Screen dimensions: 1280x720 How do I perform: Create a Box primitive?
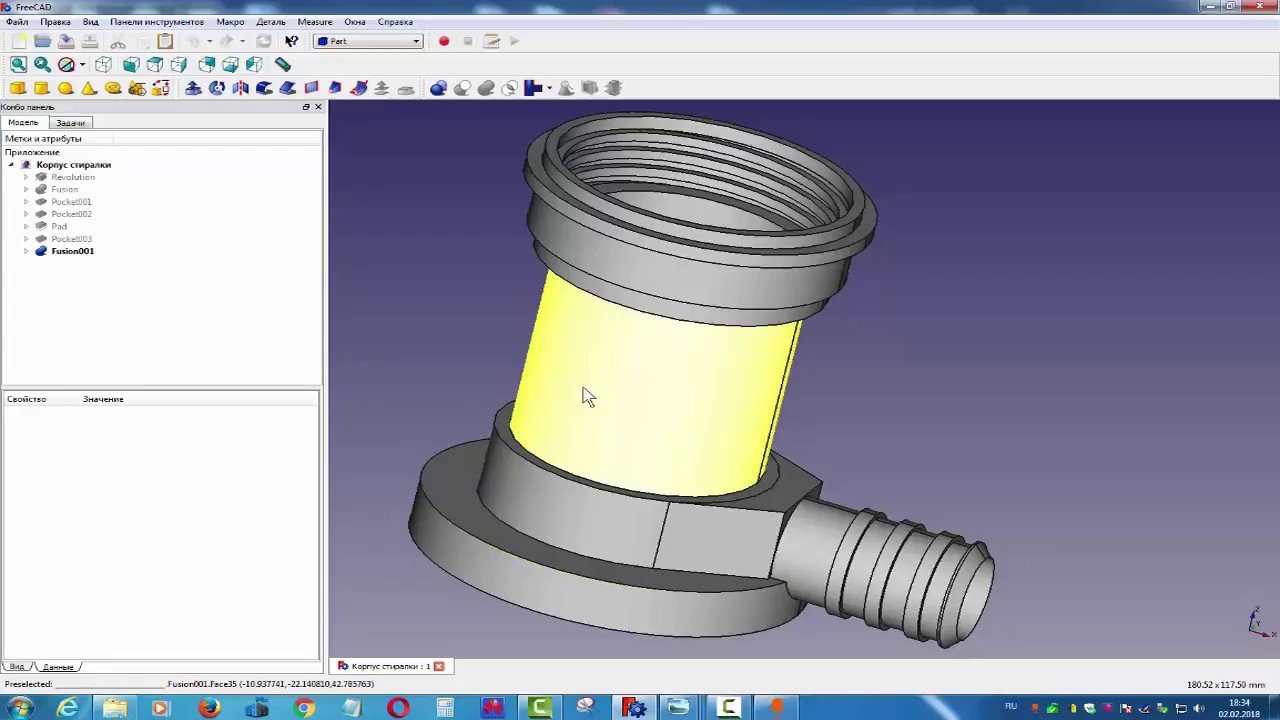point(18,88)
